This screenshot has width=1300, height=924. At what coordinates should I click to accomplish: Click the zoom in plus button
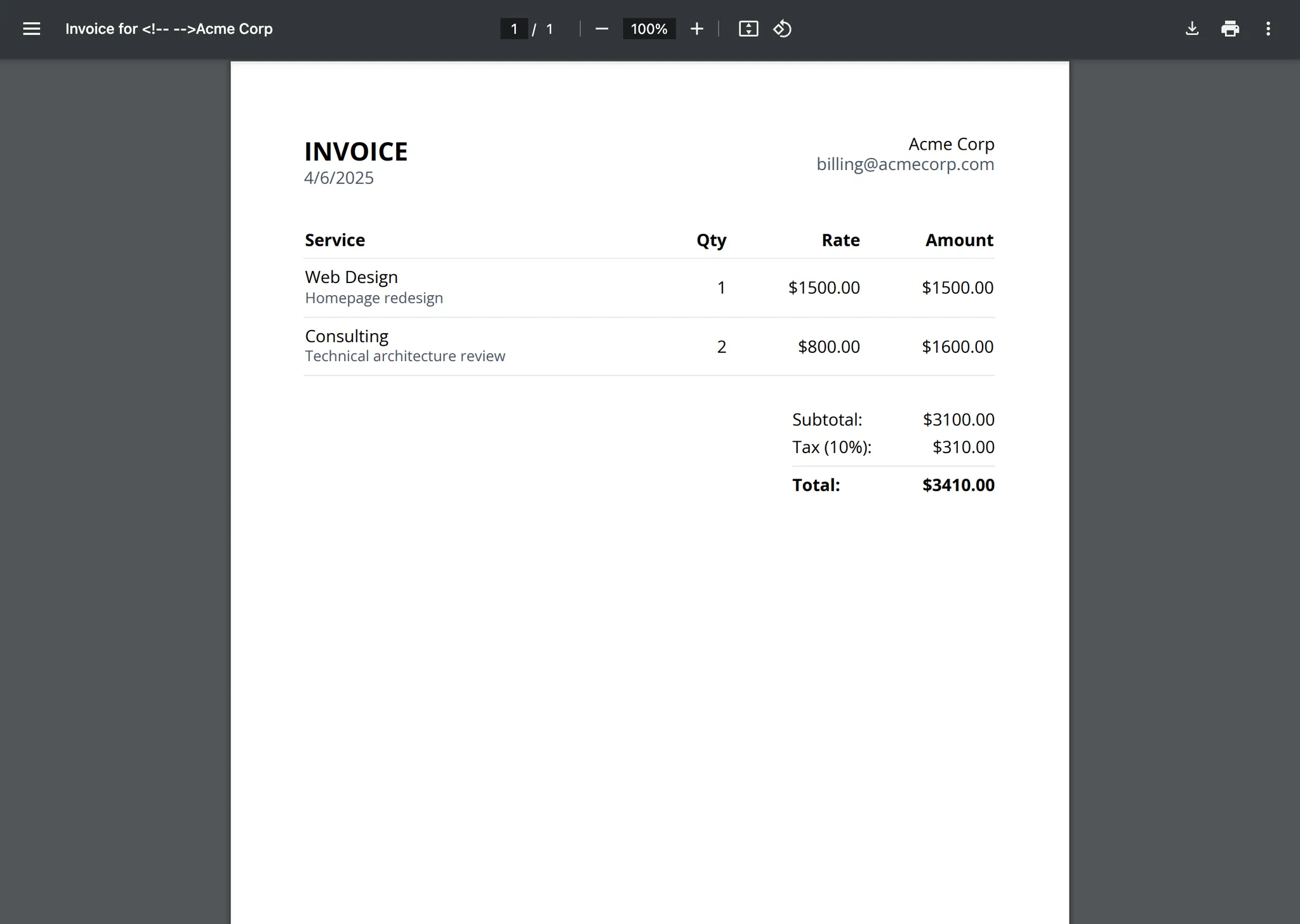click(696, 29)
